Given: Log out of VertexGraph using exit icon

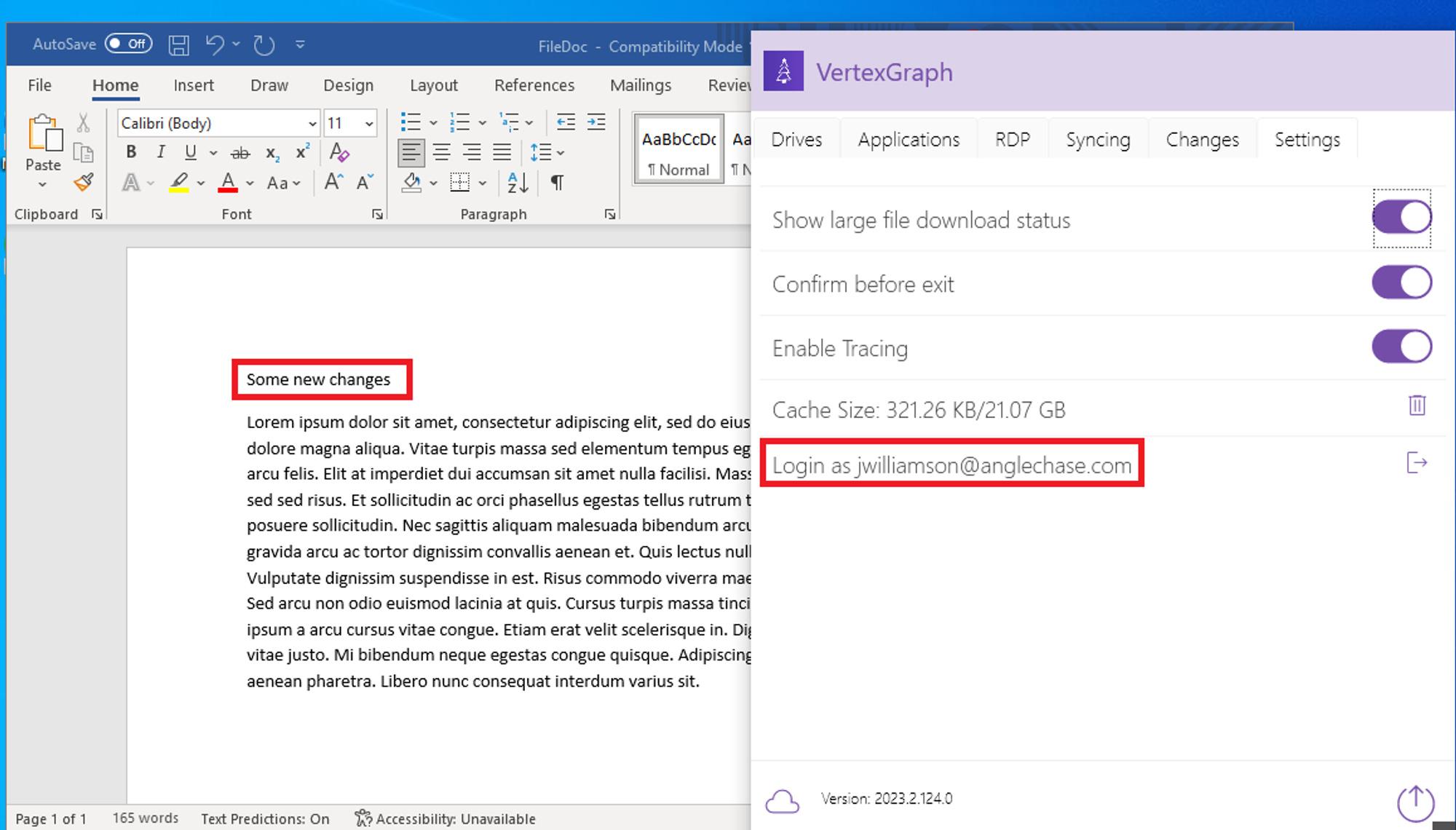Looking at the screenshot, I should (x=1417, y=462).
